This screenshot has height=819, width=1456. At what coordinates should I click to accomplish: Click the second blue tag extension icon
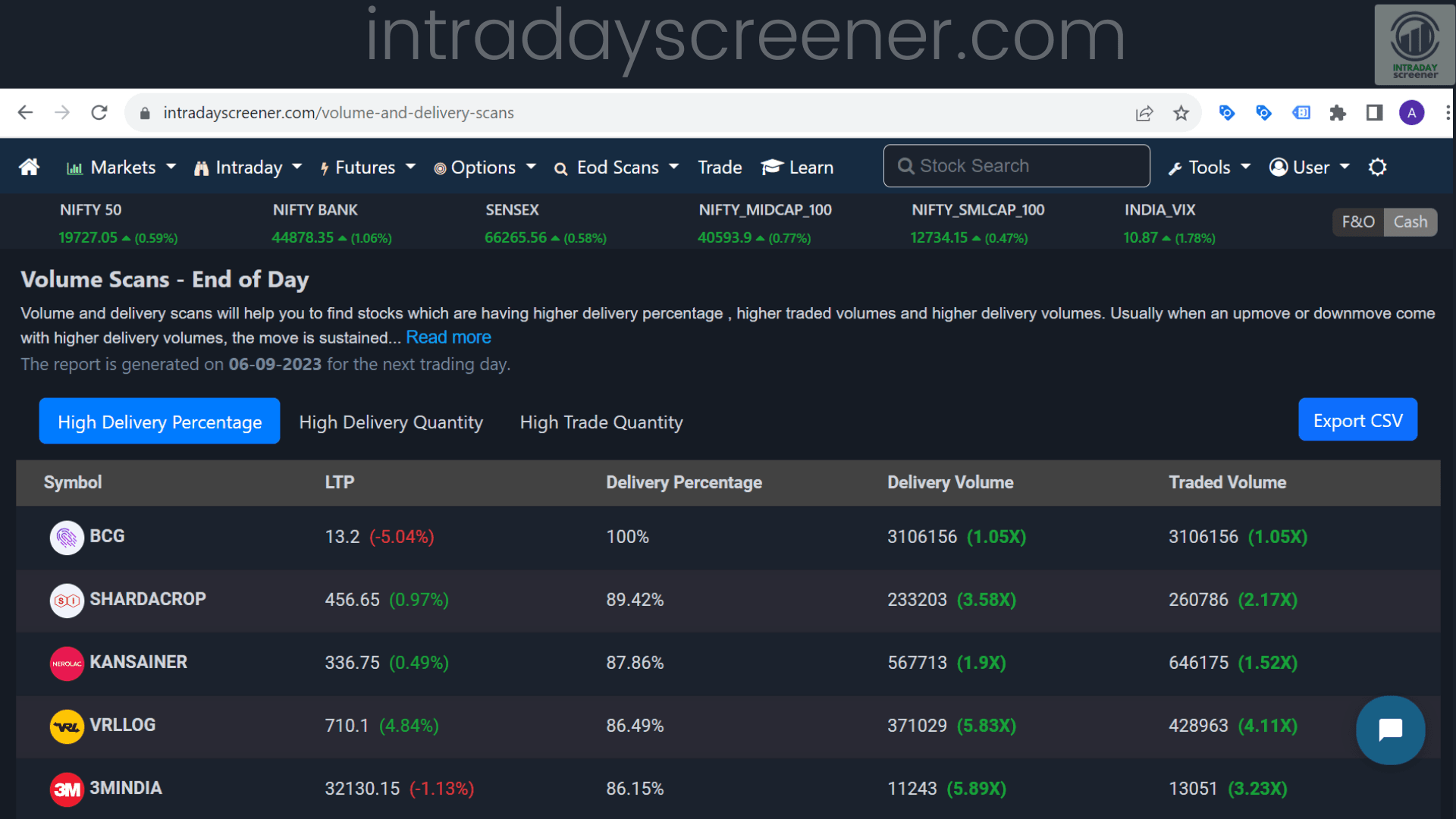1263,113
